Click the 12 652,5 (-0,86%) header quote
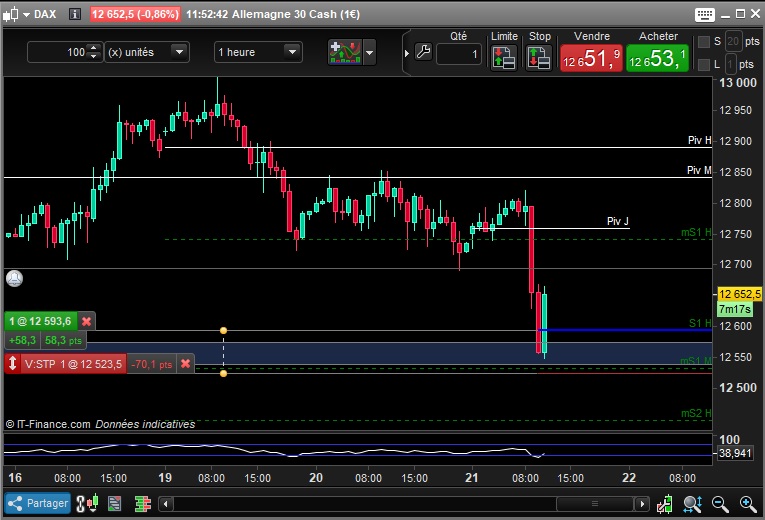This screenshot has height=520, width=765. [135, 14]
